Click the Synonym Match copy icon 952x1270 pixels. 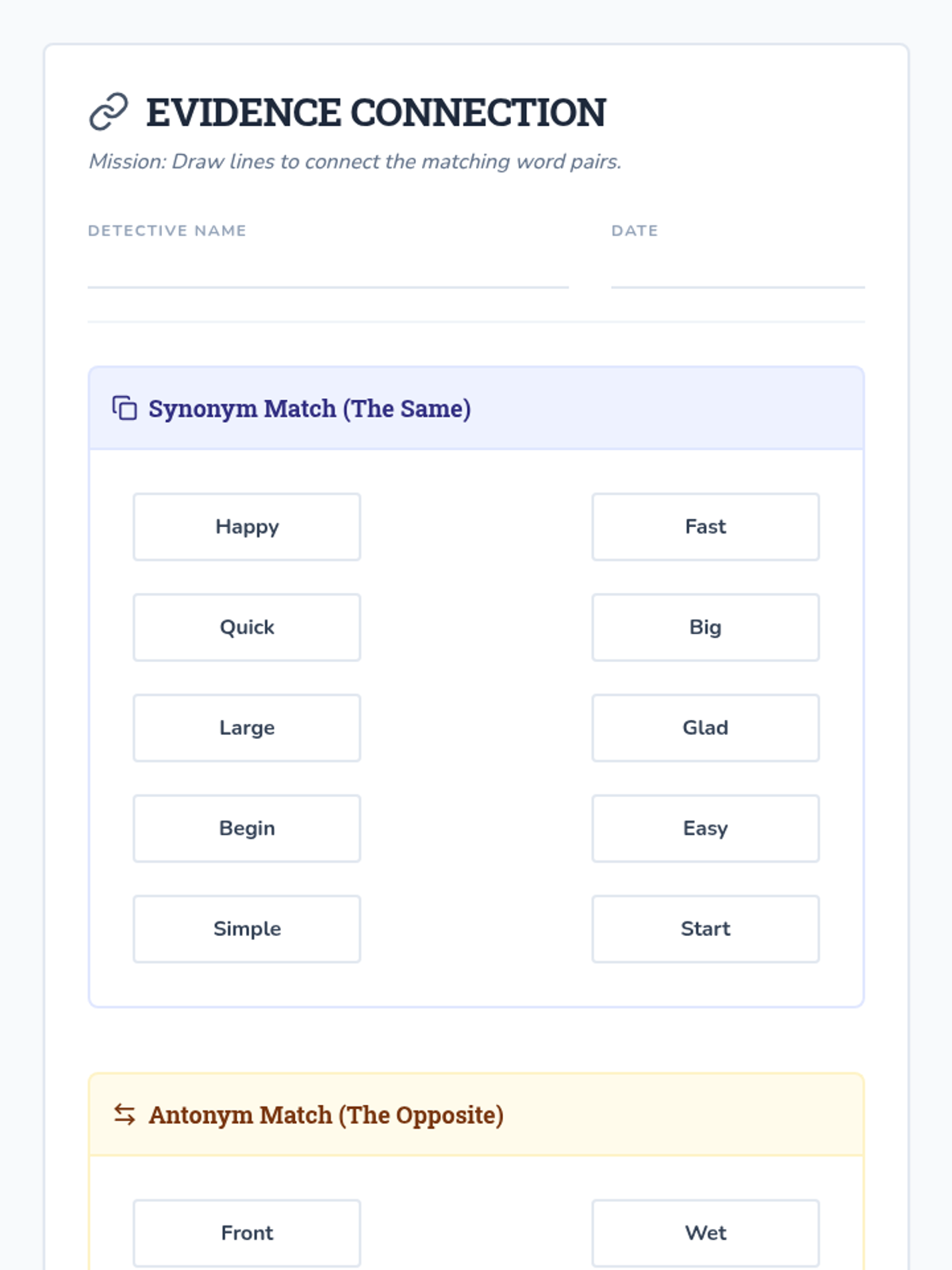125,408
